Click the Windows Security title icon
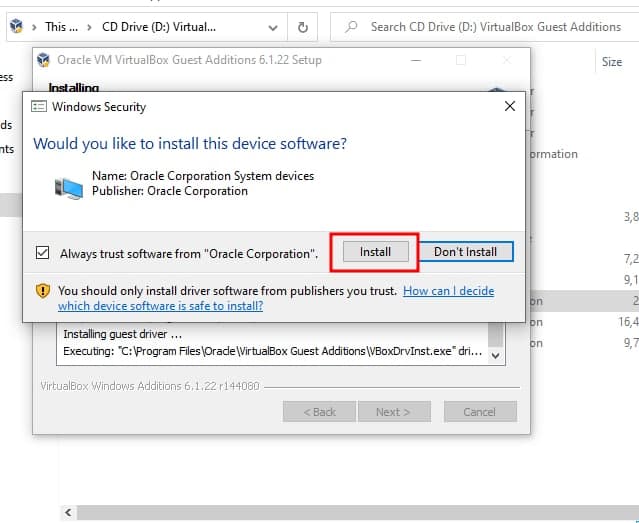The height and width of the screenshot is (523, 639). tap(39, 106)
